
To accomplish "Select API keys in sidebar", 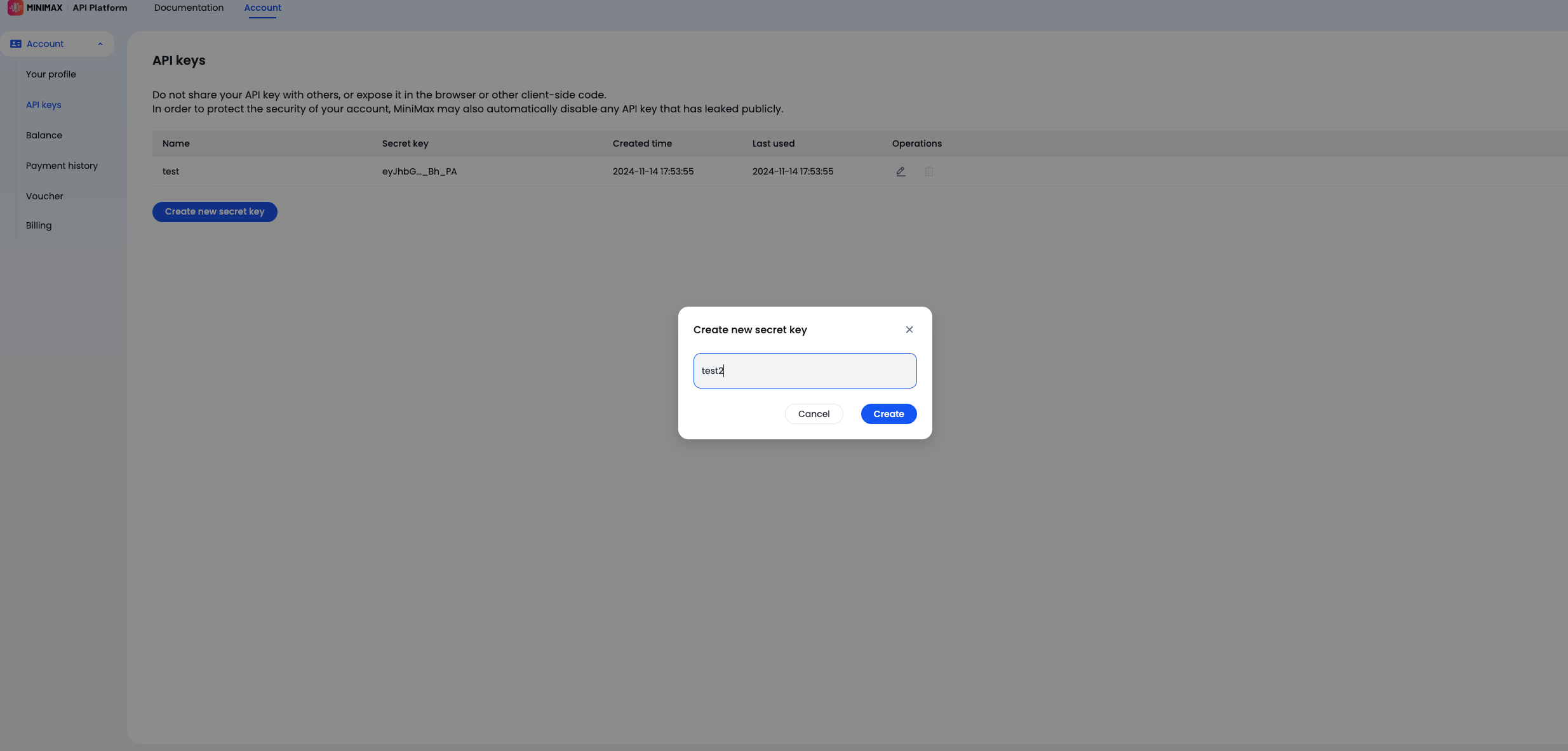I will click(44, 105).
